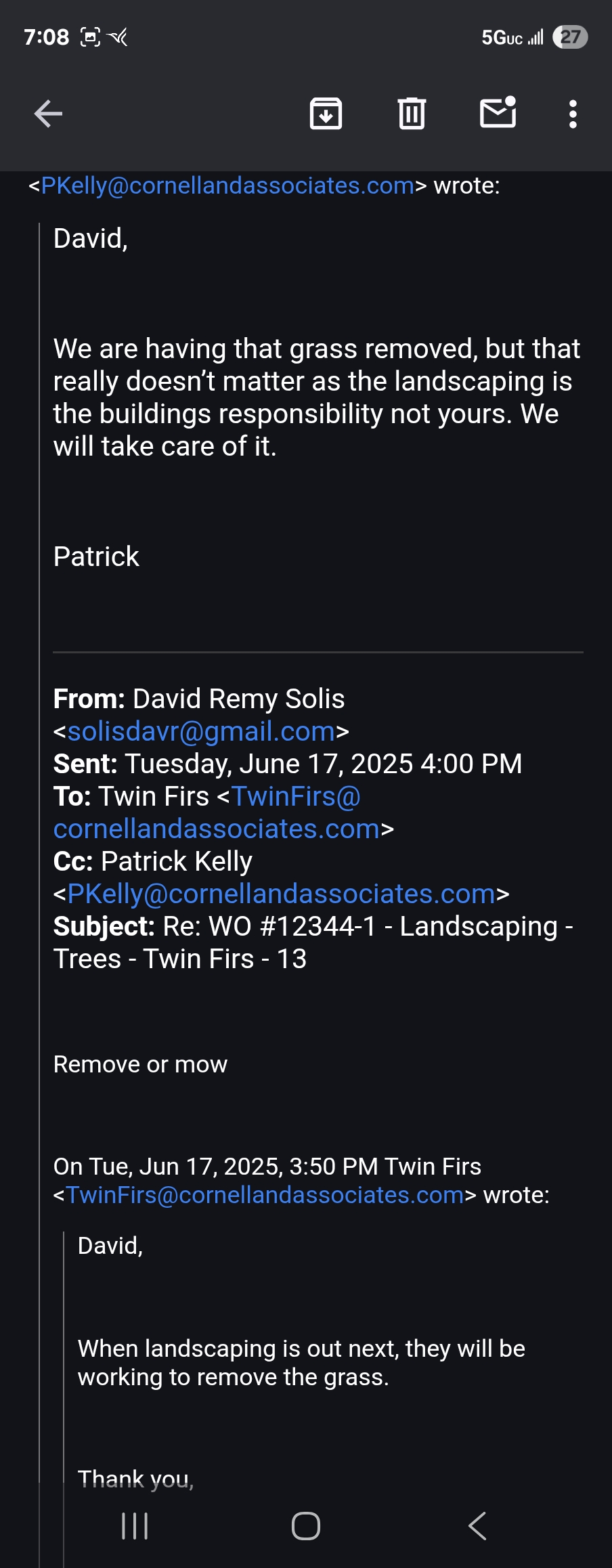The width and height of the screenshot is (612, 1568).
Task: Delete the email with trash icon
Action: (412, 114)
